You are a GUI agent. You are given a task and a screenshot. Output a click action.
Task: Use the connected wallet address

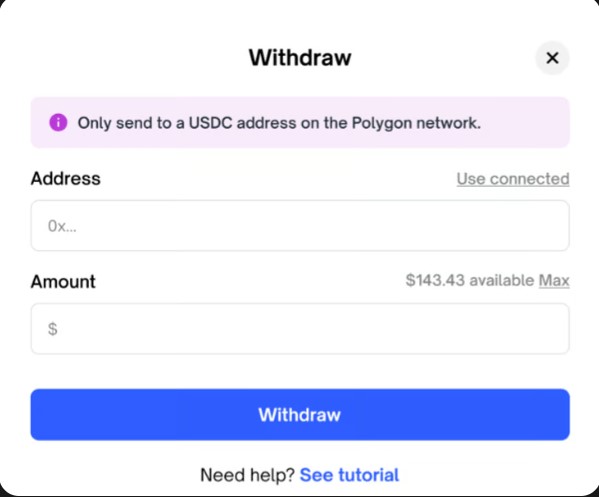(x=513, y=179)
